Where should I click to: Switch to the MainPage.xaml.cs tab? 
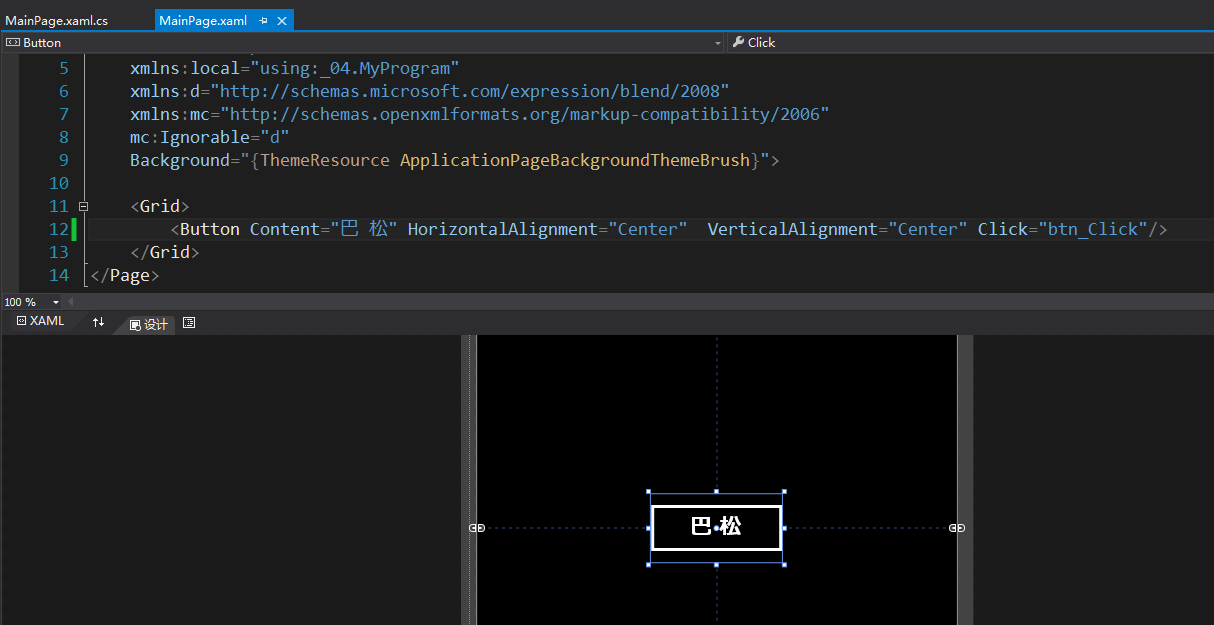pos(57,20)
